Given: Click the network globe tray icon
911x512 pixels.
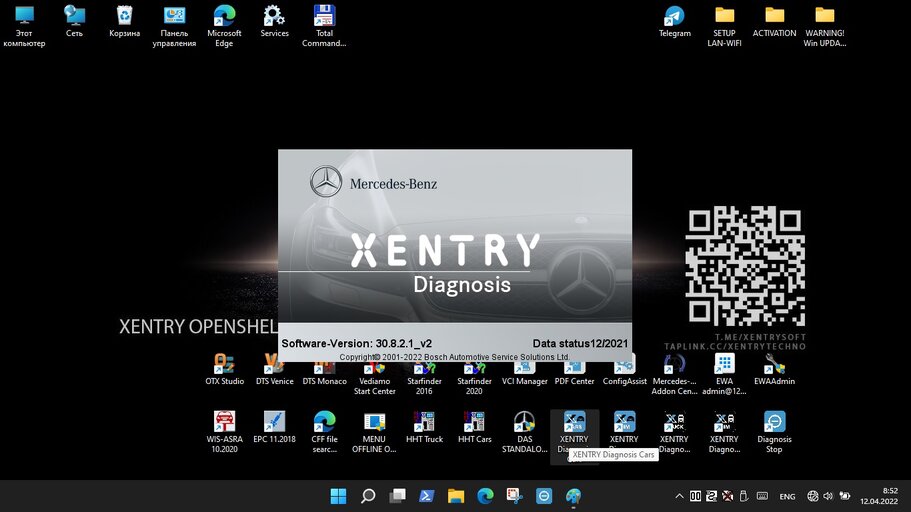Looking at the screenshot, I should point(813,496).
